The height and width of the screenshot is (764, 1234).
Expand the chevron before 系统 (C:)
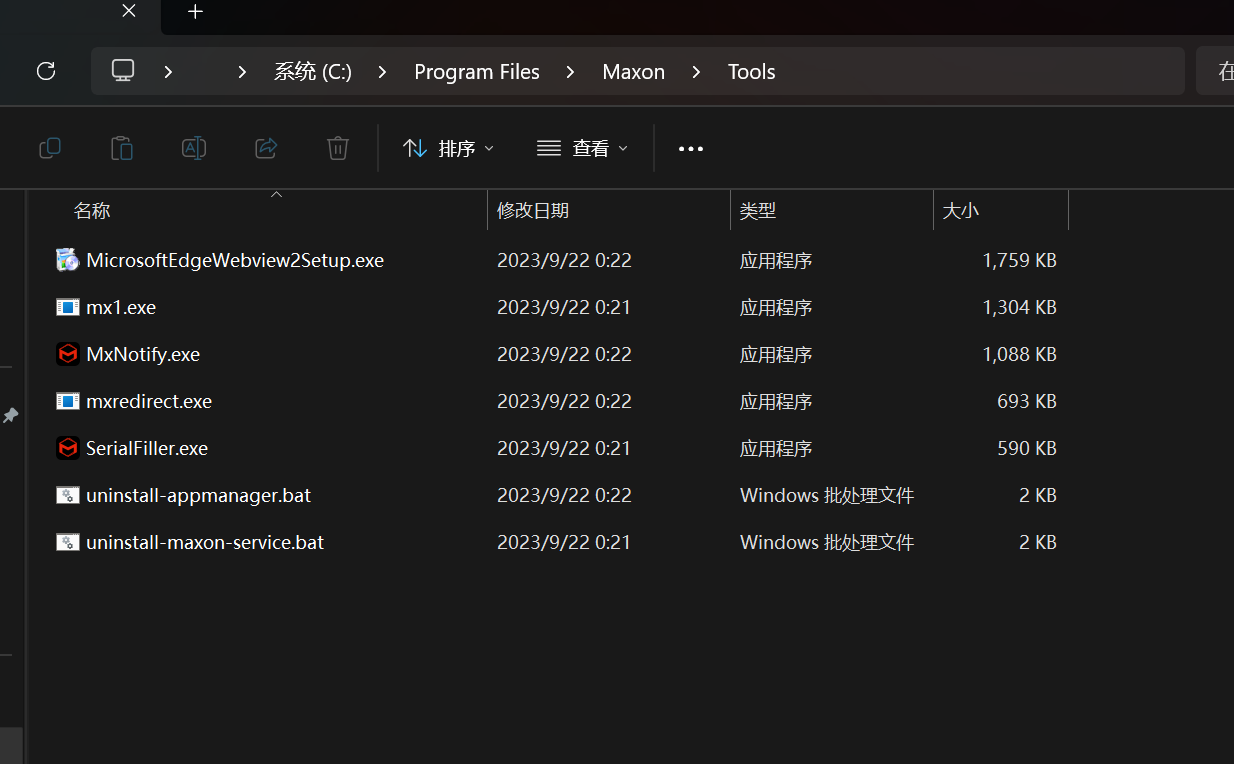coord(242,72)
